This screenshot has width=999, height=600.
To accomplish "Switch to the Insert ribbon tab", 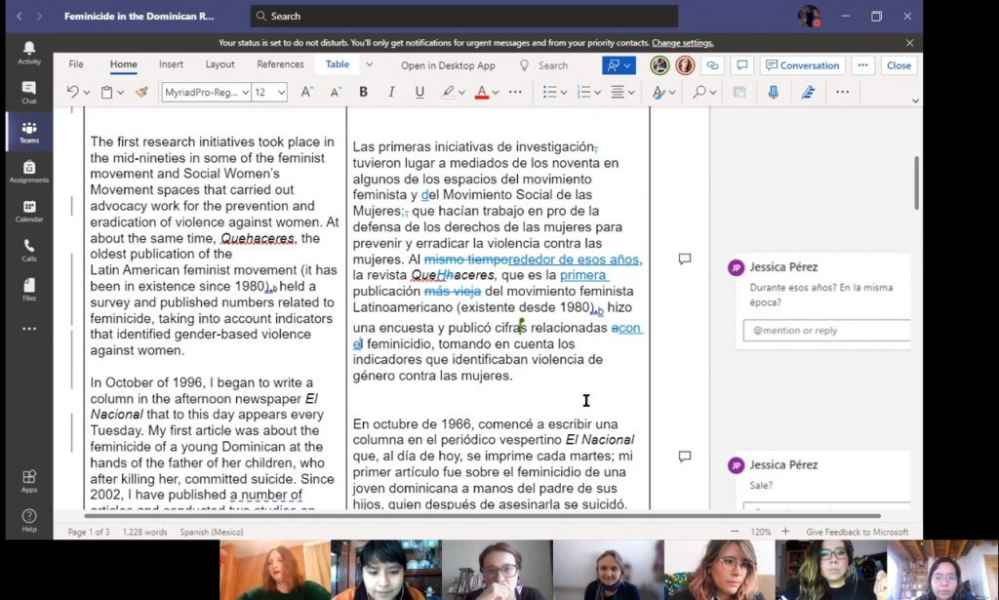I will [171, 65].
